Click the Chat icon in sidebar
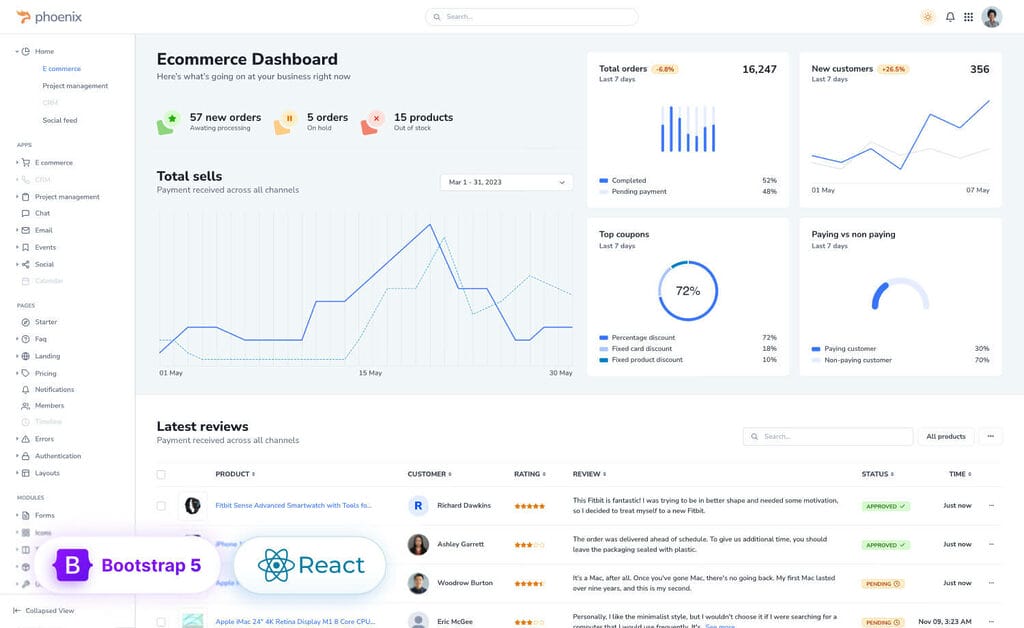 tap(26, 213)
